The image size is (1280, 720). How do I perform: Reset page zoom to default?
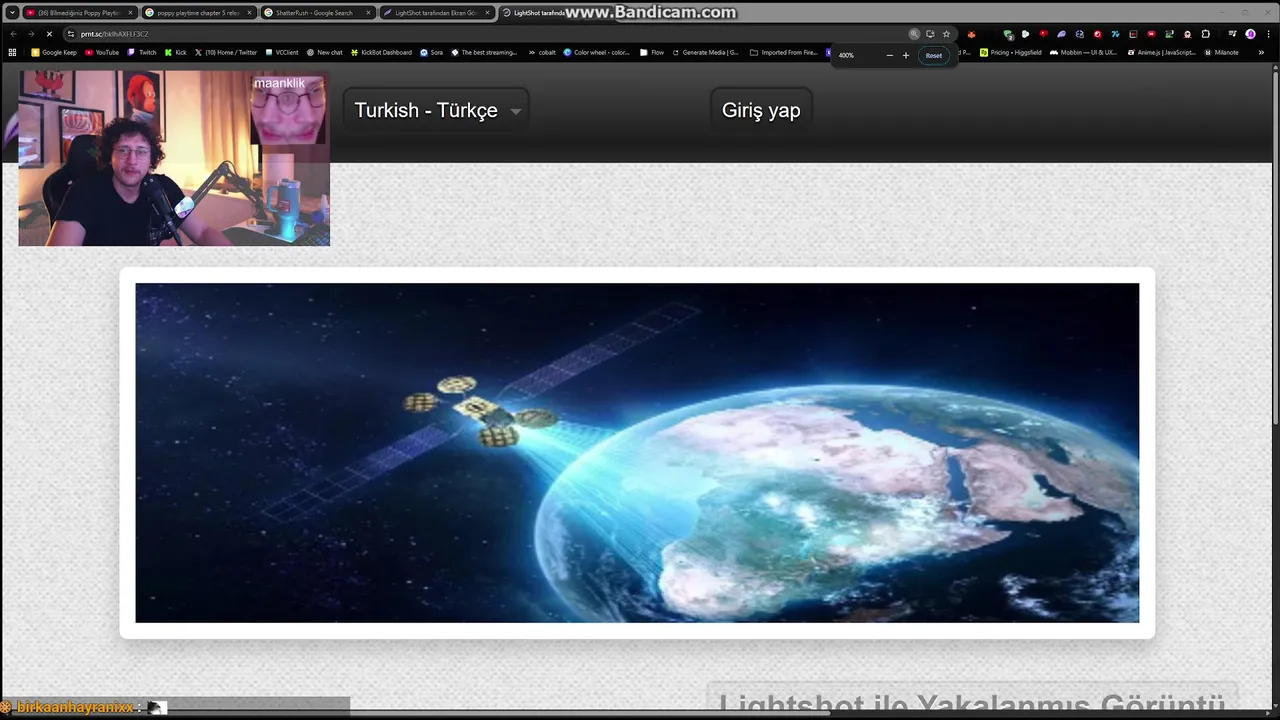[933, 55]
